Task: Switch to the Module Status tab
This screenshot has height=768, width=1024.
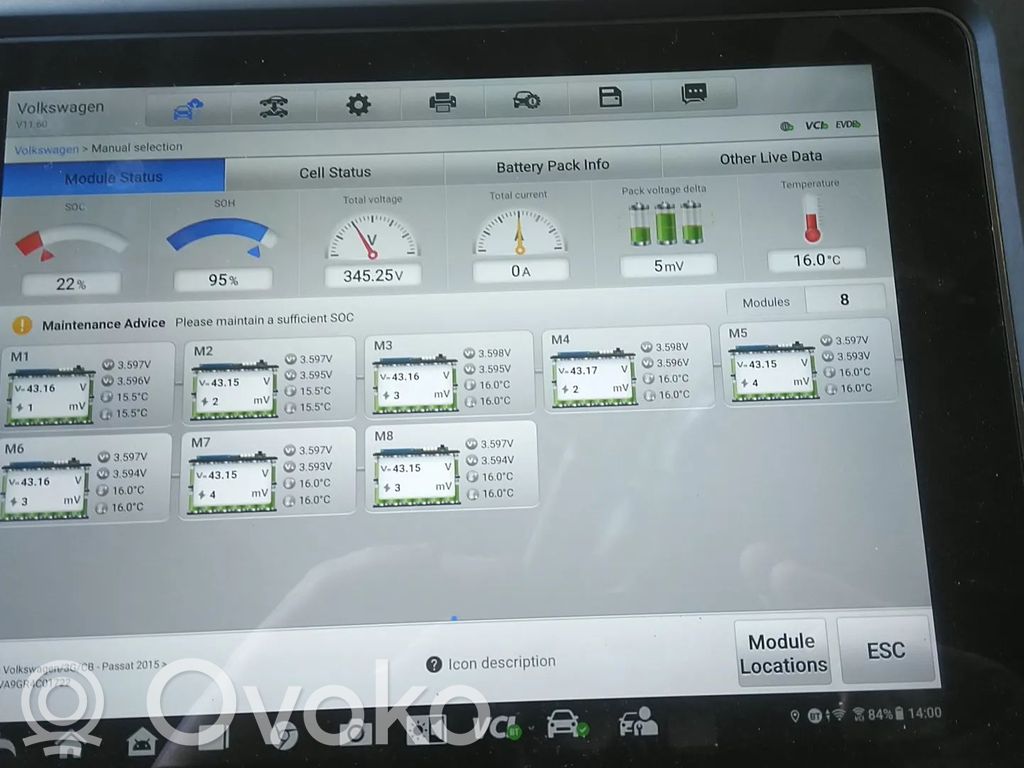Action: [113, 178]
